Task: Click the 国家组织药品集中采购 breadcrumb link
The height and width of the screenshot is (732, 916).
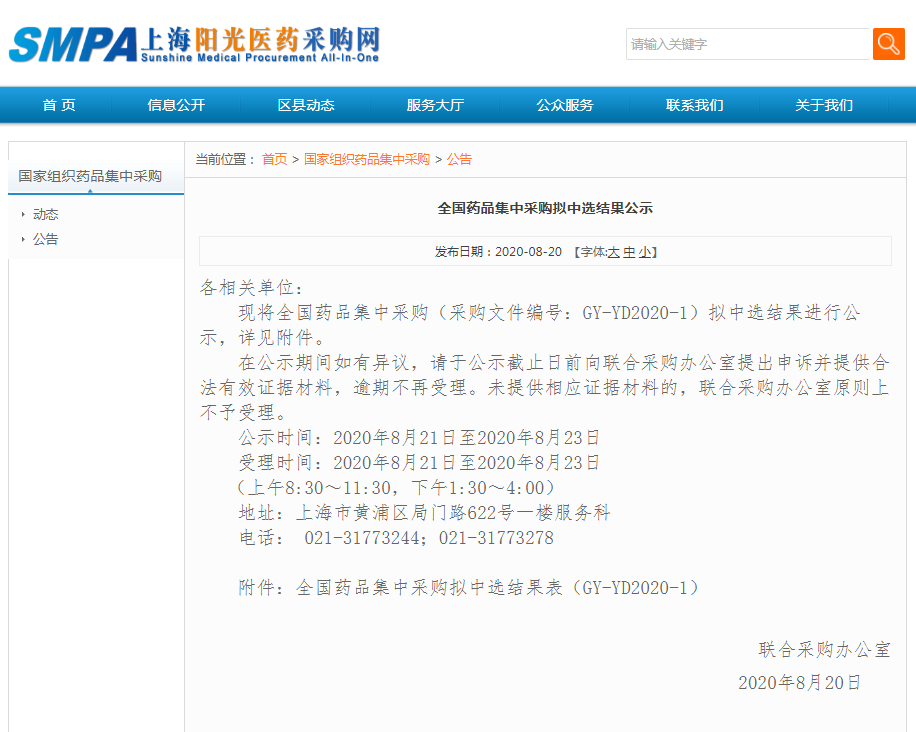Action: [x=367, y=159]
